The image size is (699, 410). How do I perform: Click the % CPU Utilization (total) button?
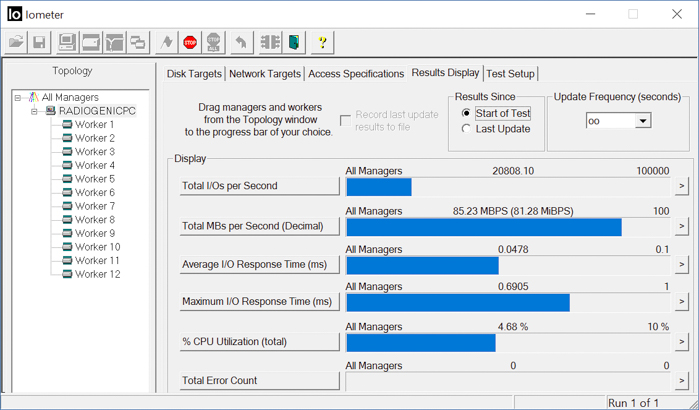(x=259, y=342)
